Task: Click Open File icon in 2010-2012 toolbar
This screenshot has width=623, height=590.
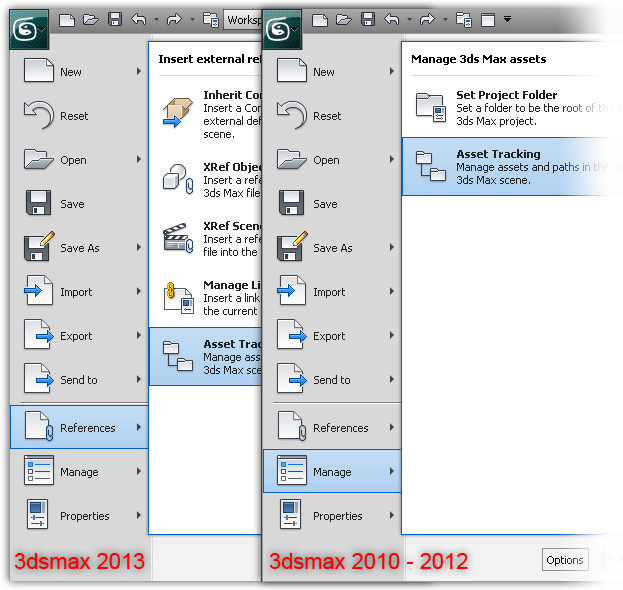Action: (x=344, y=19)
